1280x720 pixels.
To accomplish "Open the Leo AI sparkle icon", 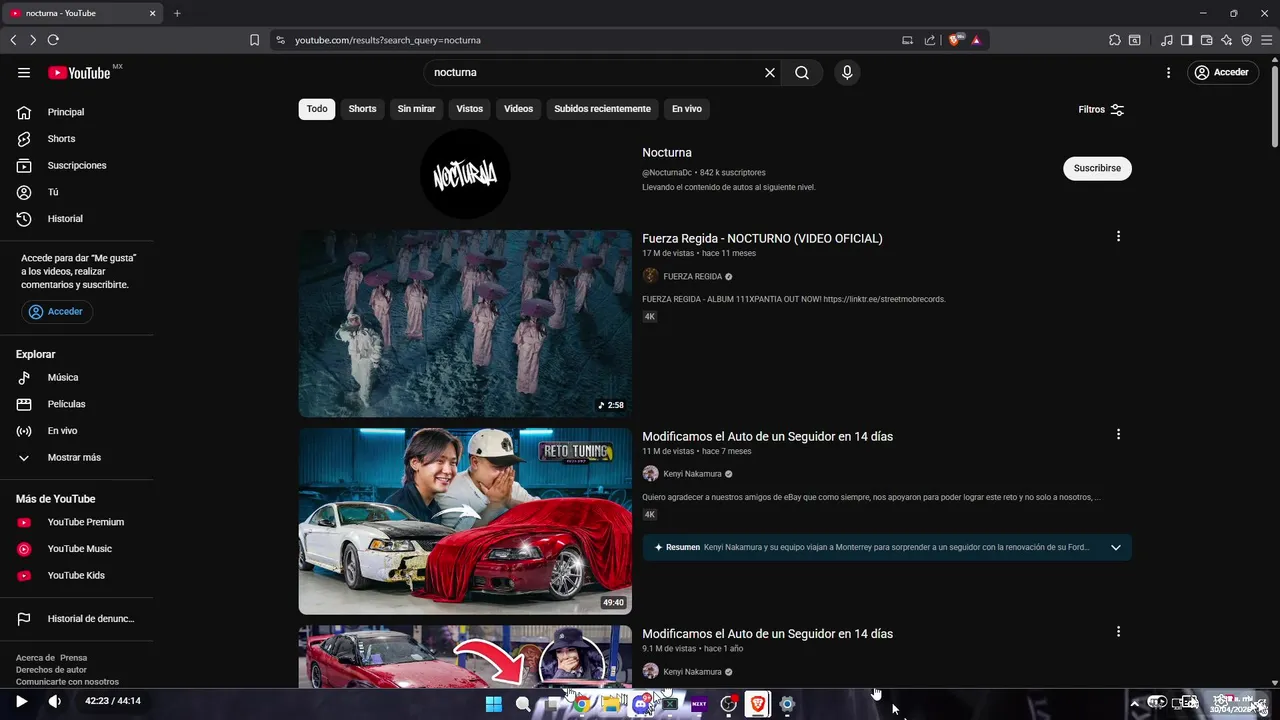I will click(x=1226, y=40).
